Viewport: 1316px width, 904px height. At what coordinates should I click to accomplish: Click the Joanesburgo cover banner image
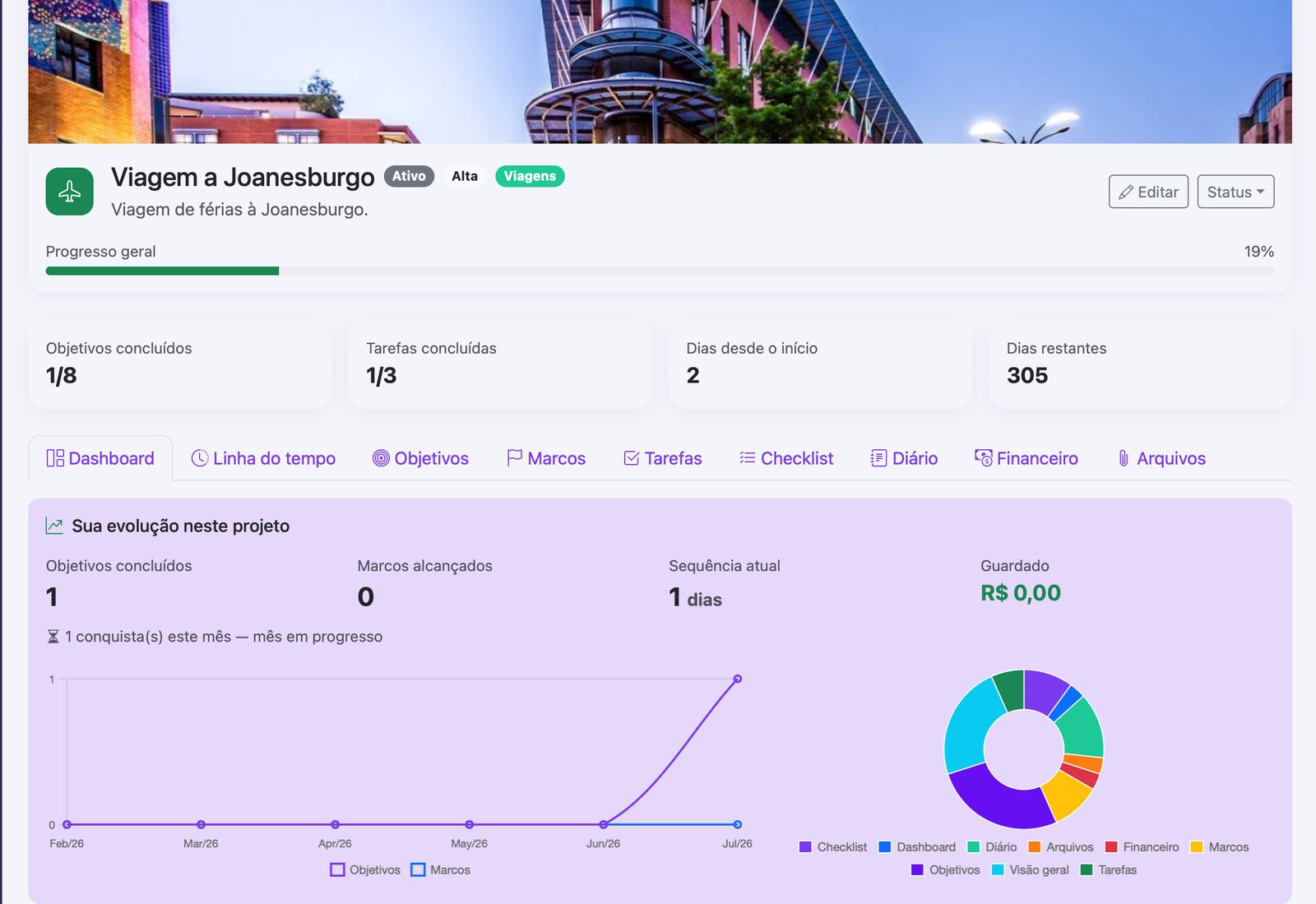pos(660,72)
